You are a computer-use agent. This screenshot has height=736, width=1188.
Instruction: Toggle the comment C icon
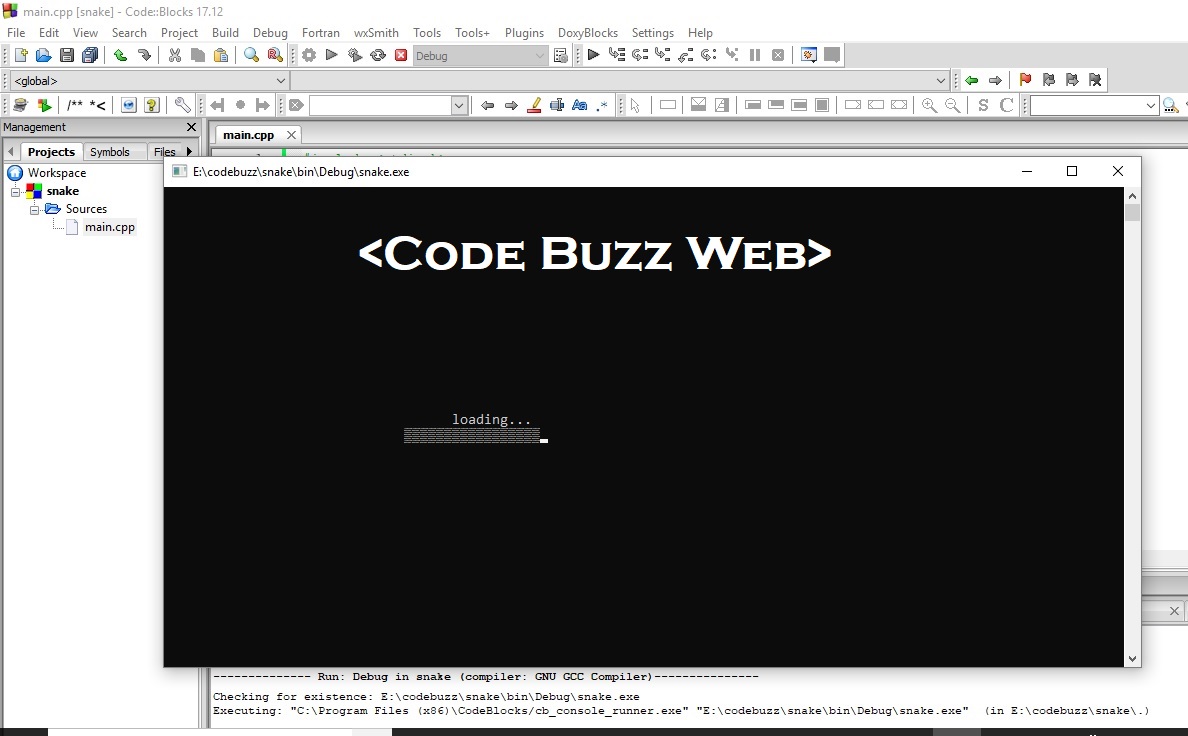tap(1006, 105)
